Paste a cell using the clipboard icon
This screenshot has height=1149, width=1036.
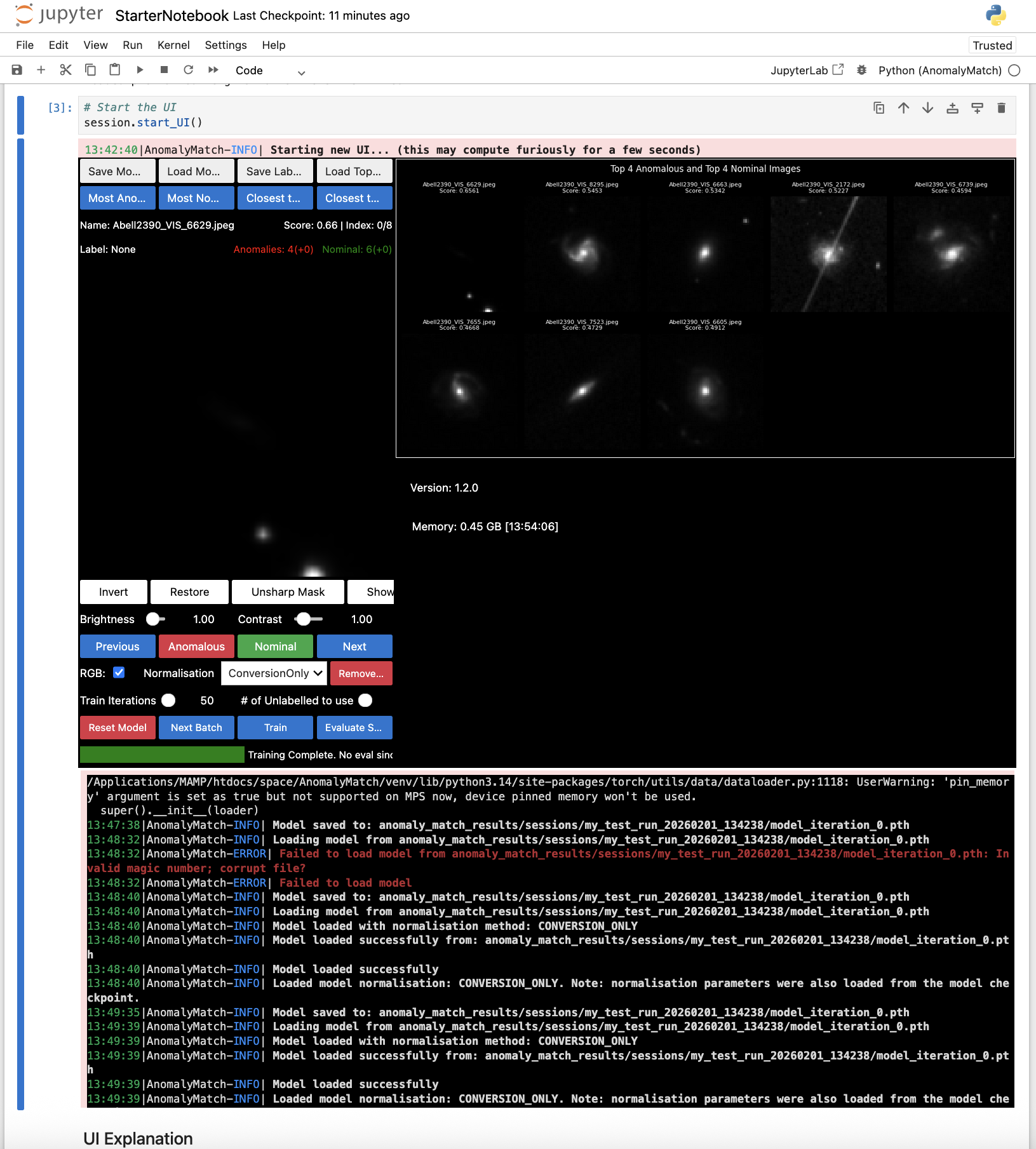pos(115,70)
